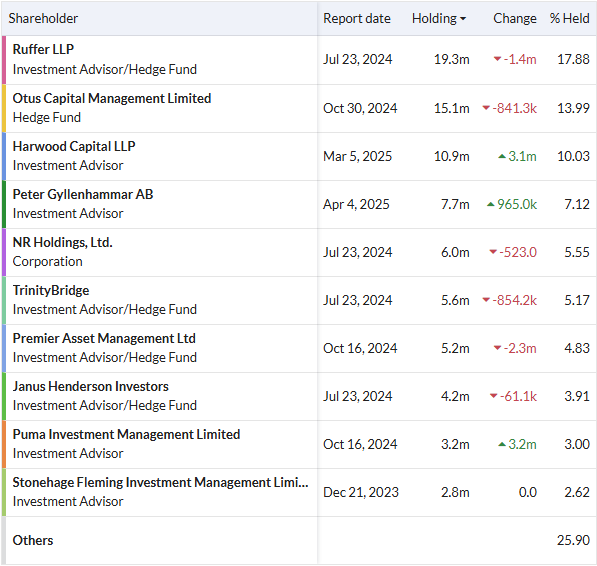597x566 pixels.
Task: Select report date Dec 21, 2023
Action: (361, 492)
